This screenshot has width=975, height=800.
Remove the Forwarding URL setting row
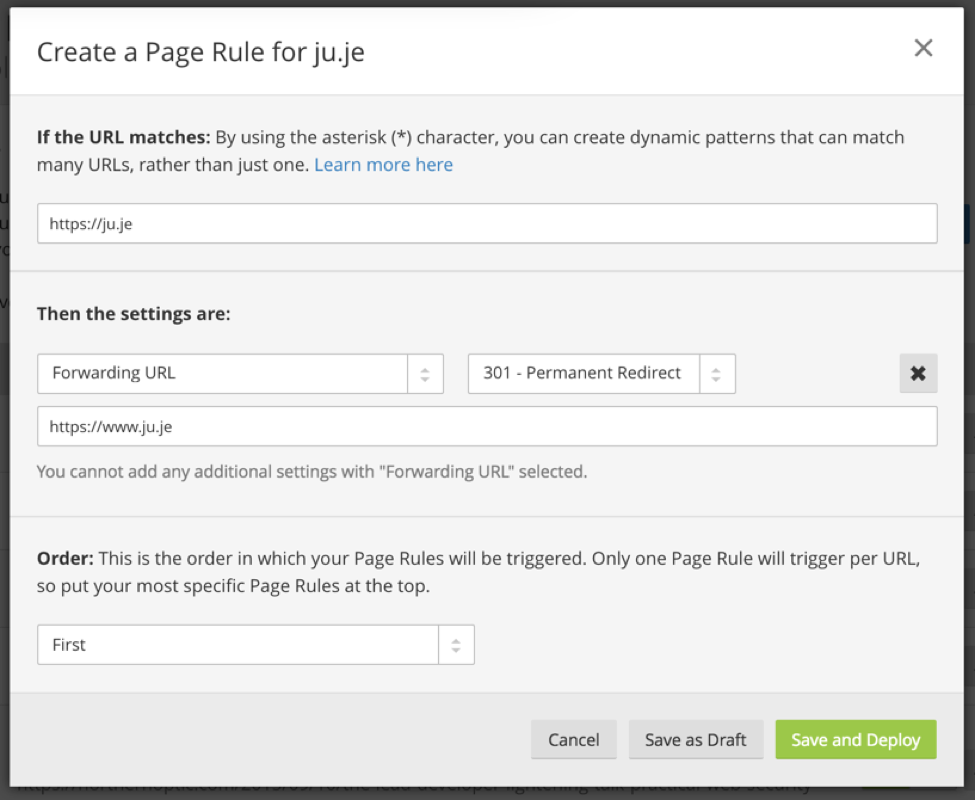918,374
